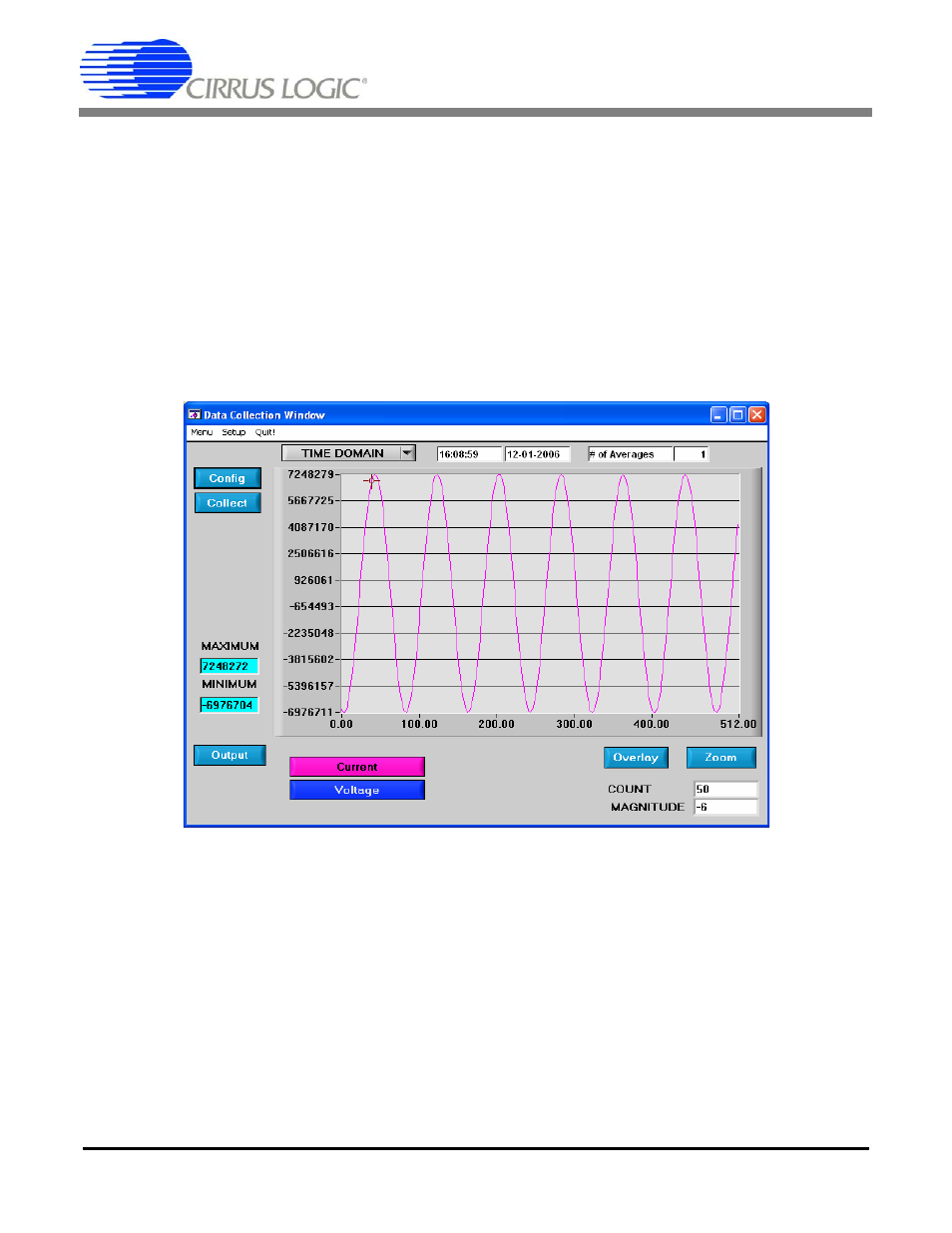
Task: Click the Zoom button
Action: tap(720, 758)
